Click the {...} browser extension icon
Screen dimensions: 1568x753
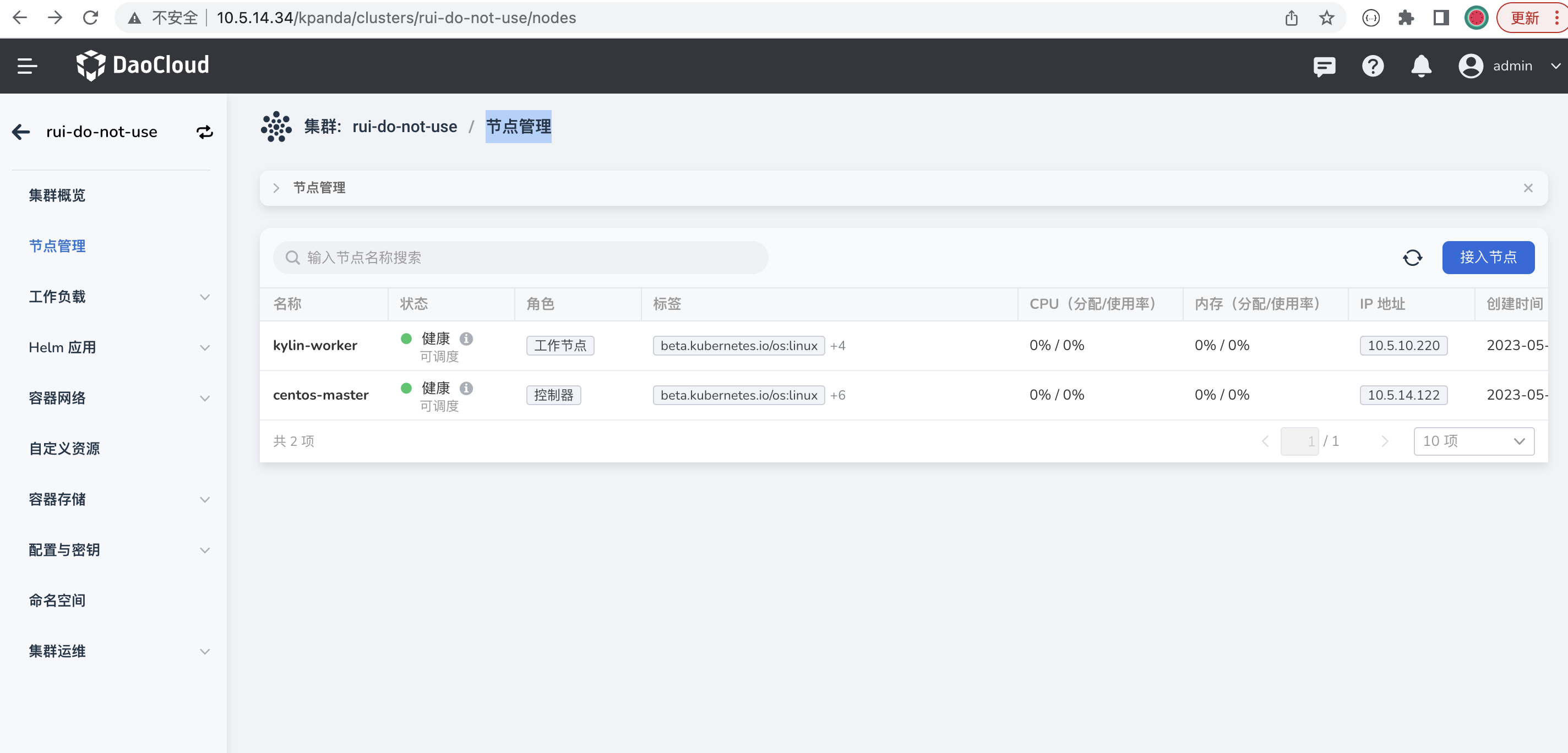coord(1370,18)
